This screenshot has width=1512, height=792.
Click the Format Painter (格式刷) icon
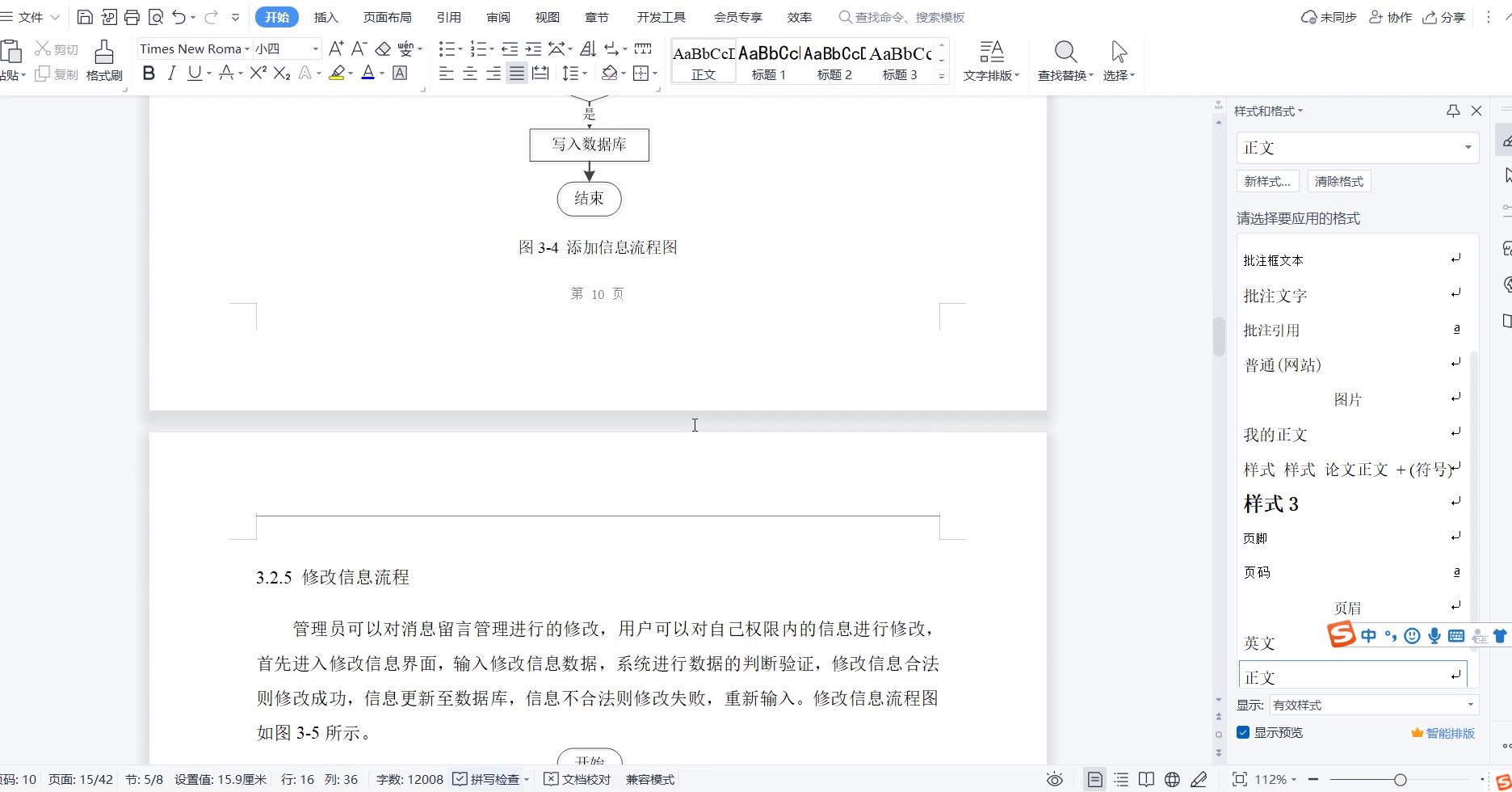[x=104, y=61]
